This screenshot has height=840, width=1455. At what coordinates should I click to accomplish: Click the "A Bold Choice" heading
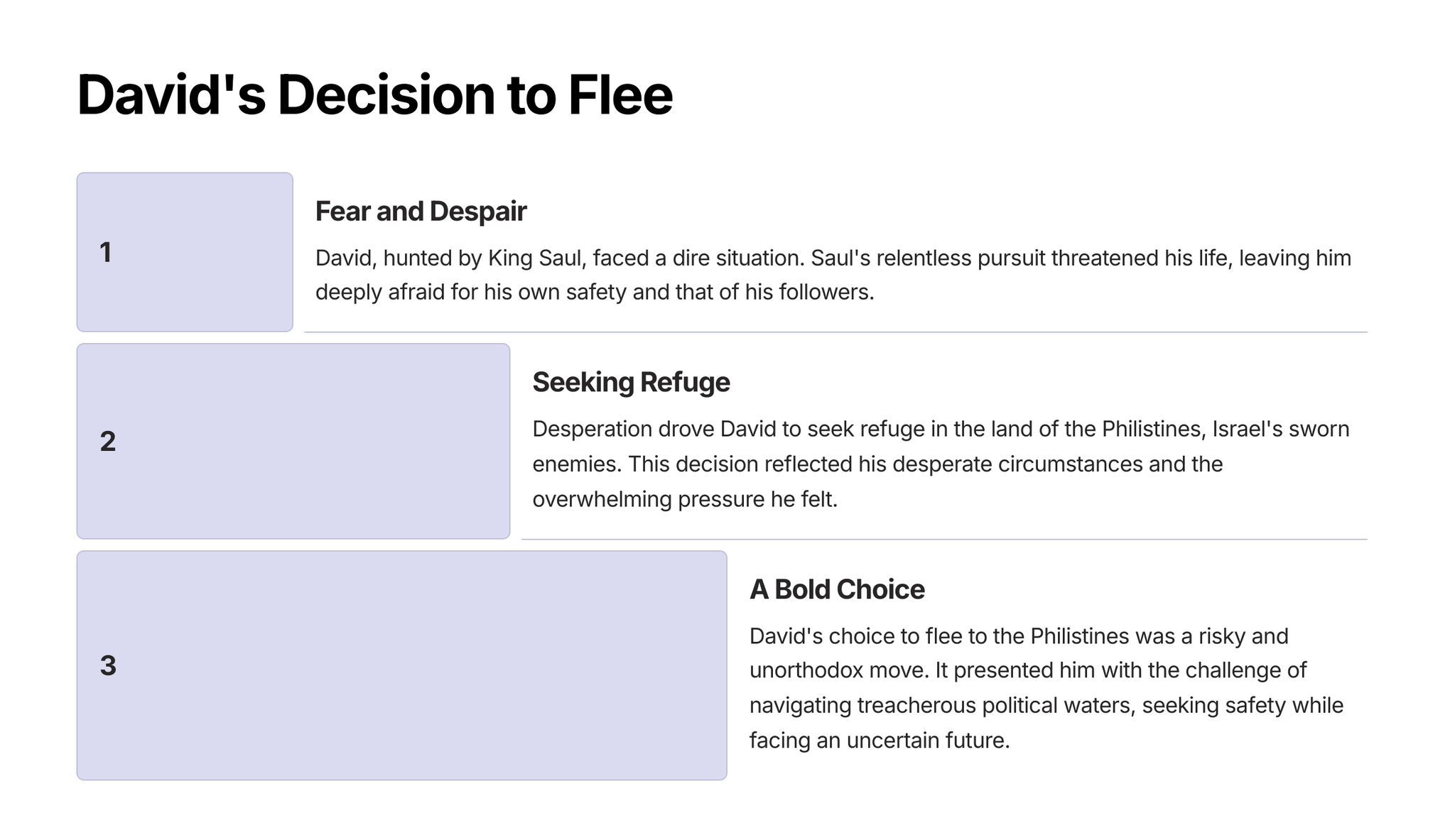click(x=837, y=589)
